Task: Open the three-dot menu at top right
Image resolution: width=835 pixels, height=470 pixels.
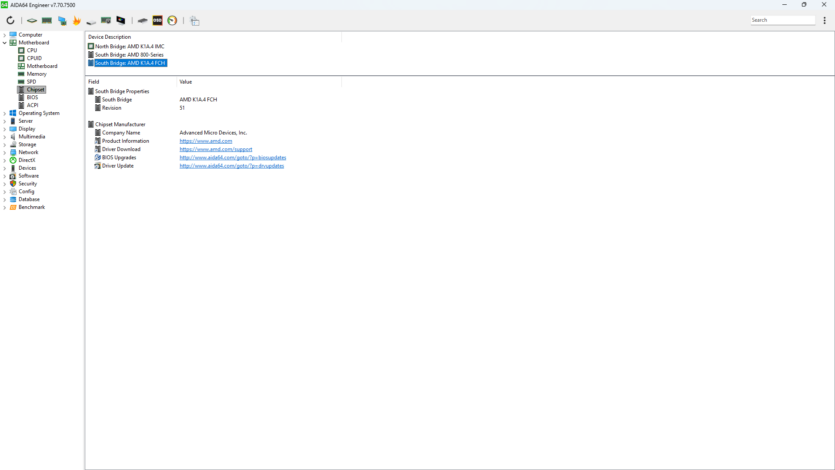Action: pos(824,20)
